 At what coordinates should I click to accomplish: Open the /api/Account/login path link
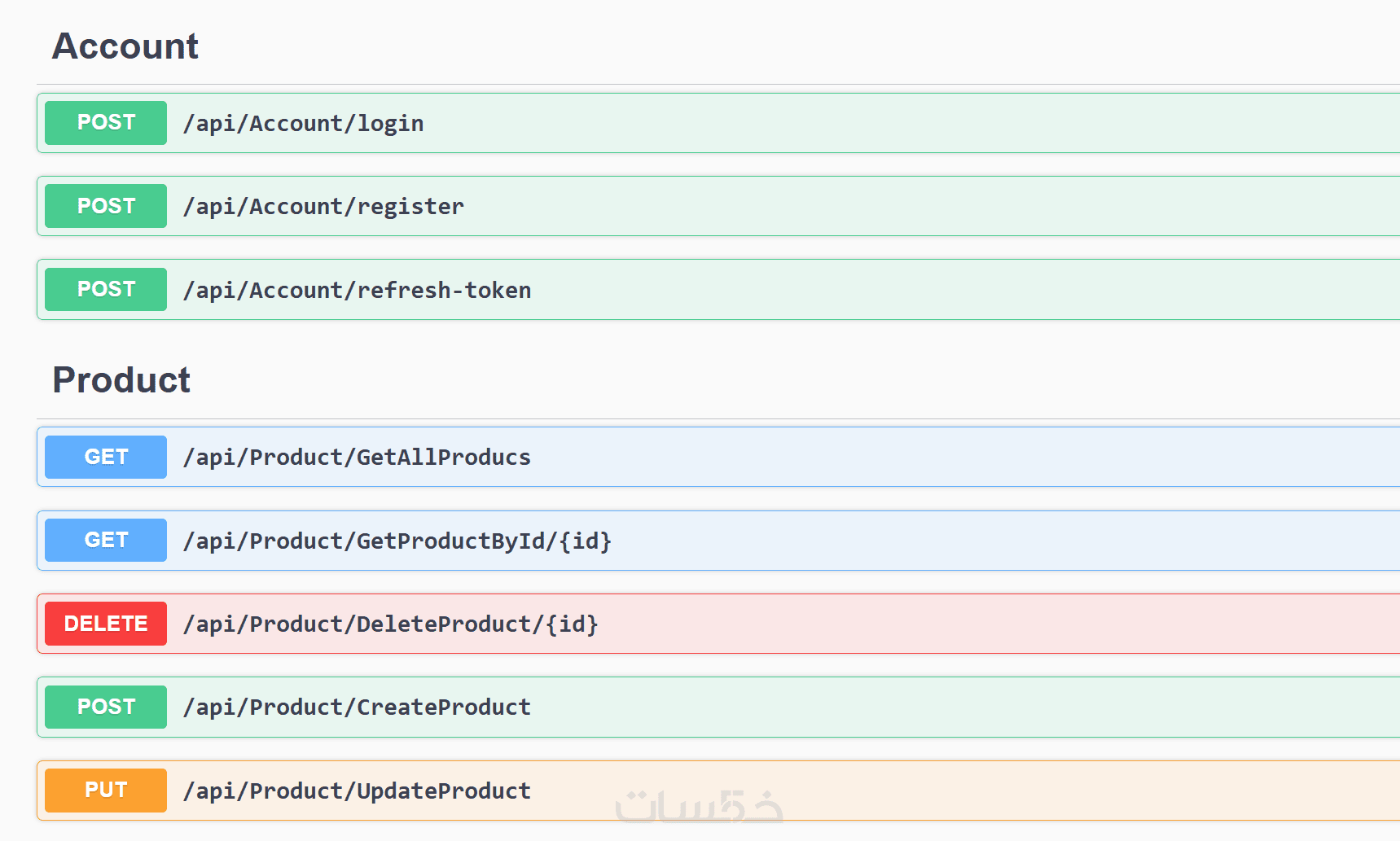point(303,124)
